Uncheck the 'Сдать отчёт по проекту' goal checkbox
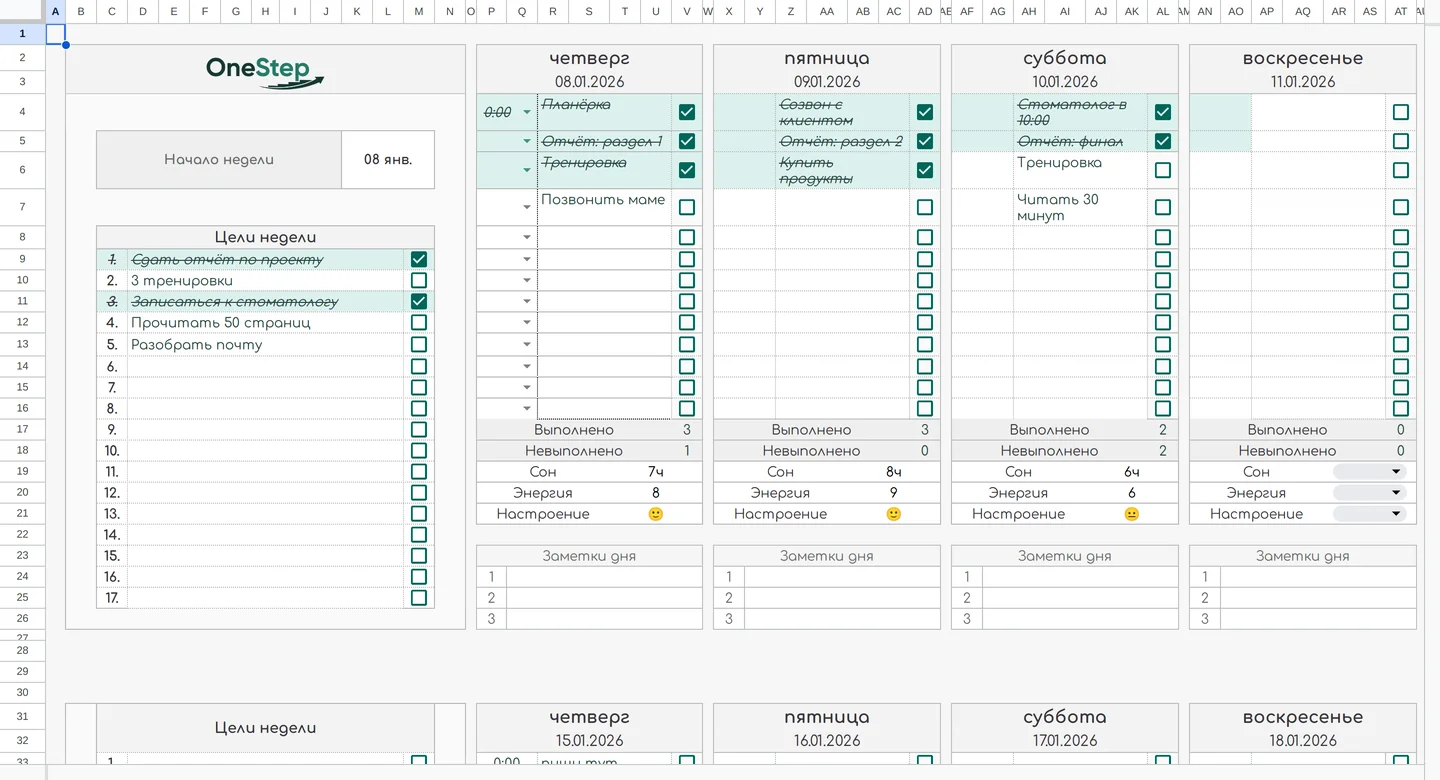The width and height of the screenshot is (1440, 780). point(419,259)
